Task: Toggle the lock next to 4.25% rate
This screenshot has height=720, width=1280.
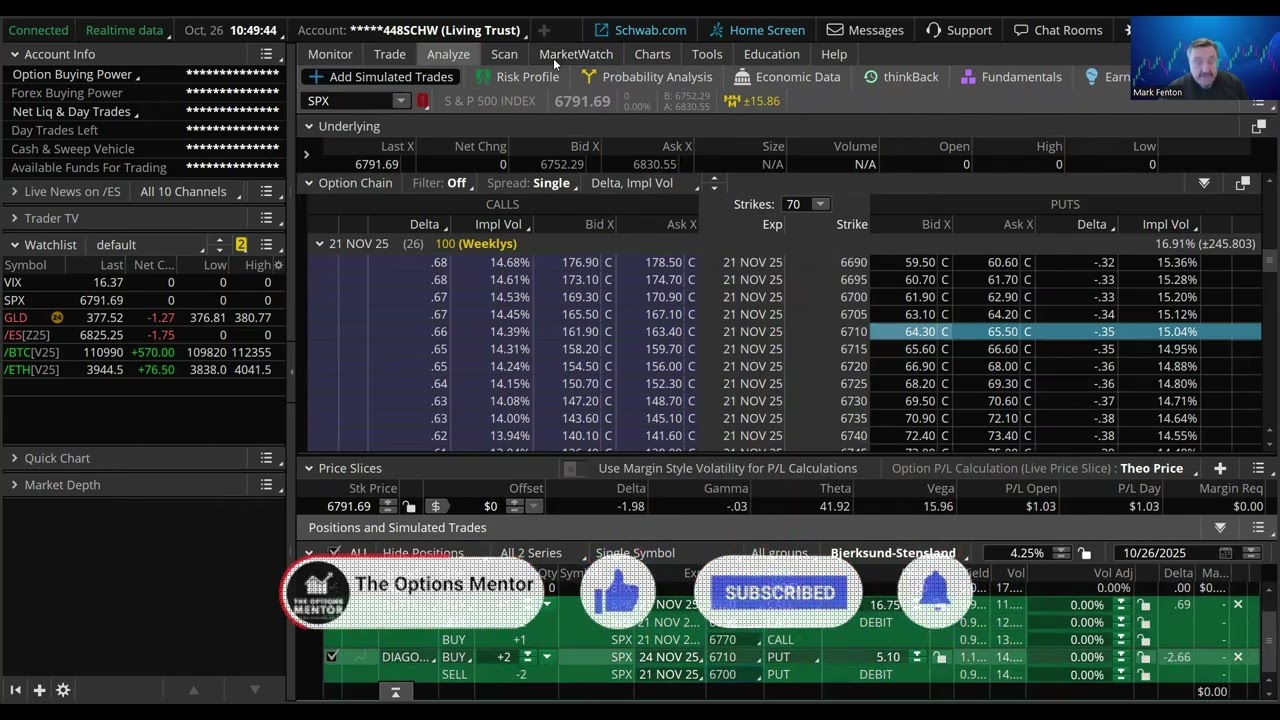Action: coord(1084,553)
